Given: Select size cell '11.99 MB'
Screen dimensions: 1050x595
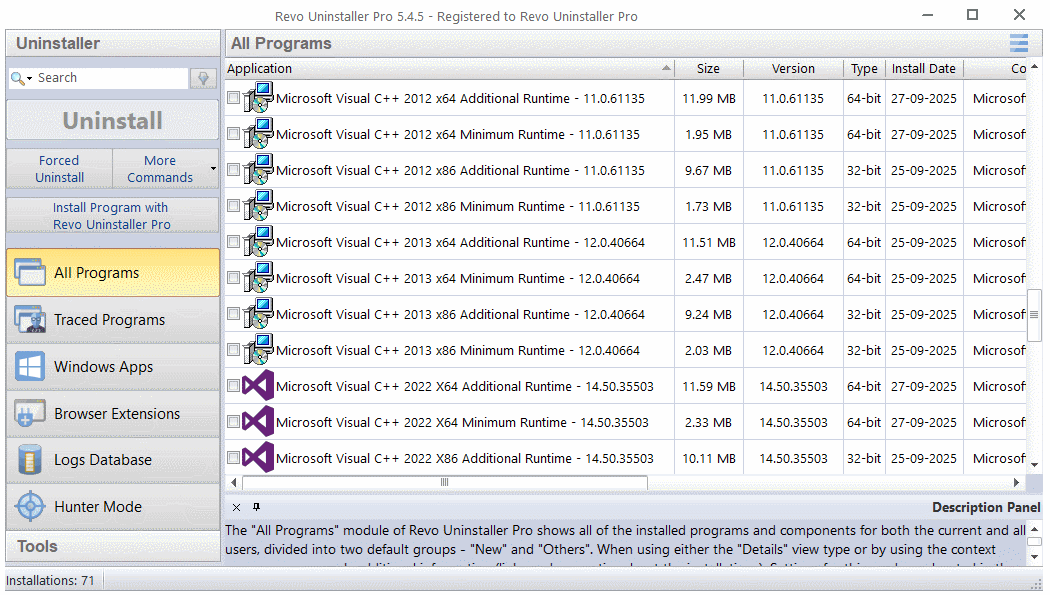Looking at the screenshot, I should click(x=708, y=98).
